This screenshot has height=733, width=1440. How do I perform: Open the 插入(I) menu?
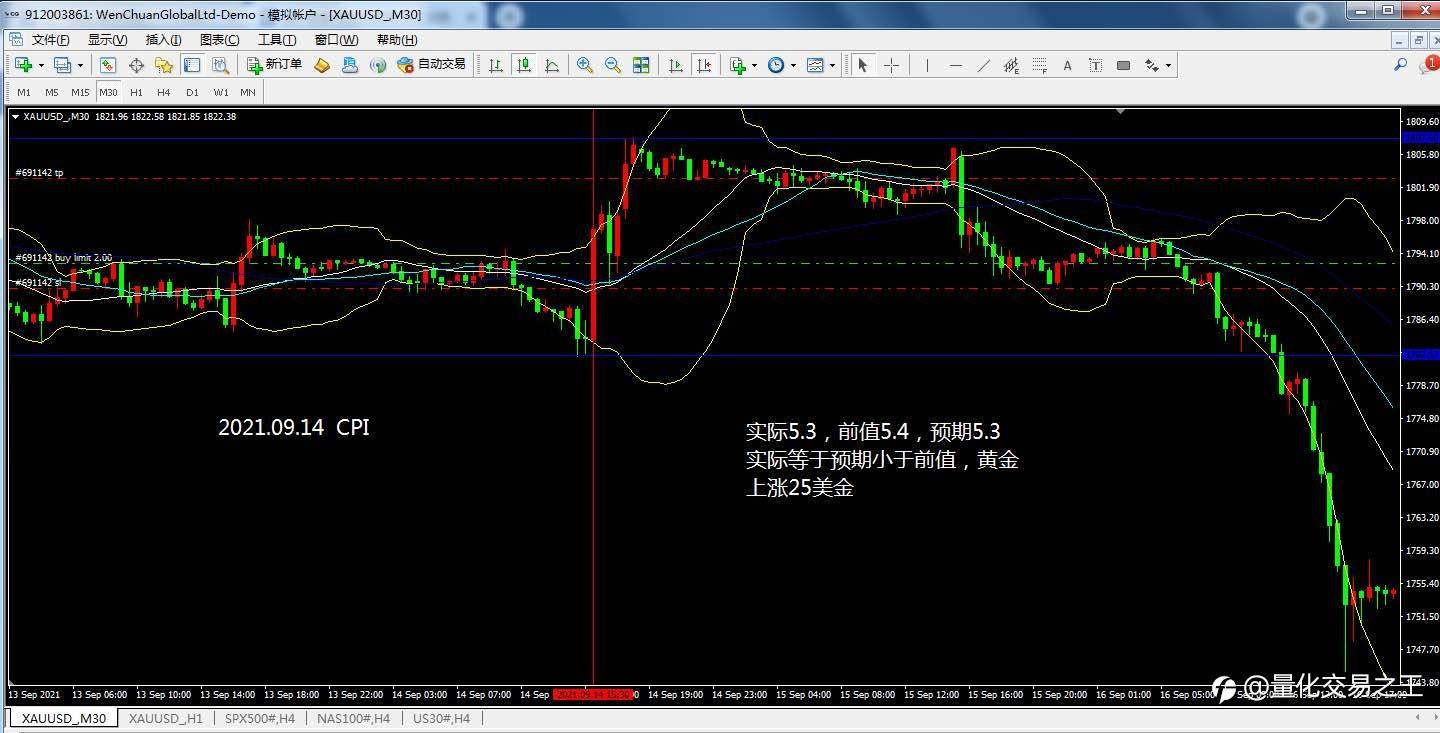(x=163, y=40)
